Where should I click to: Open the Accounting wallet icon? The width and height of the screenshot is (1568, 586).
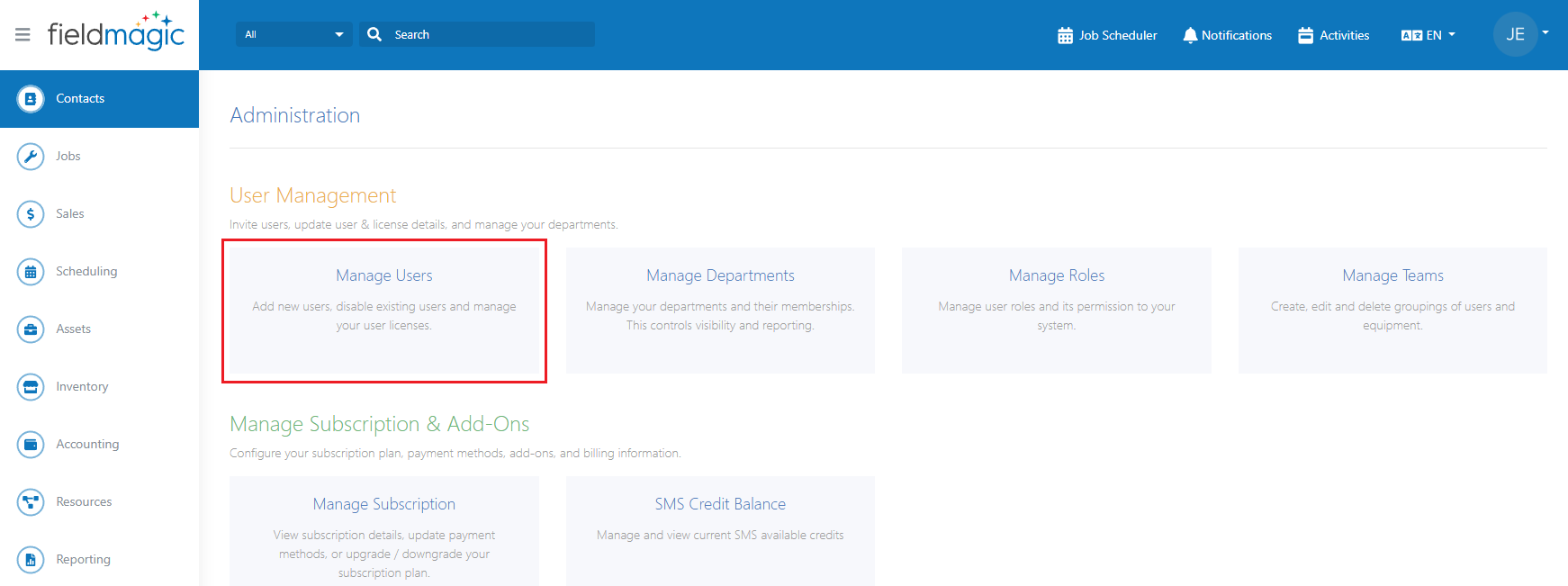point(31,445)
